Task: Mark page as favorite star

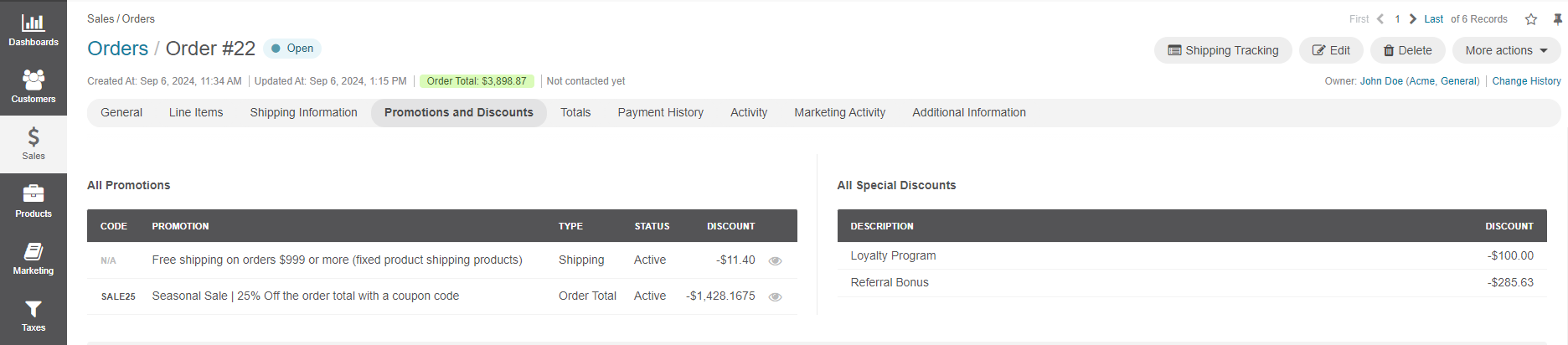Action: pos(1531,19)
